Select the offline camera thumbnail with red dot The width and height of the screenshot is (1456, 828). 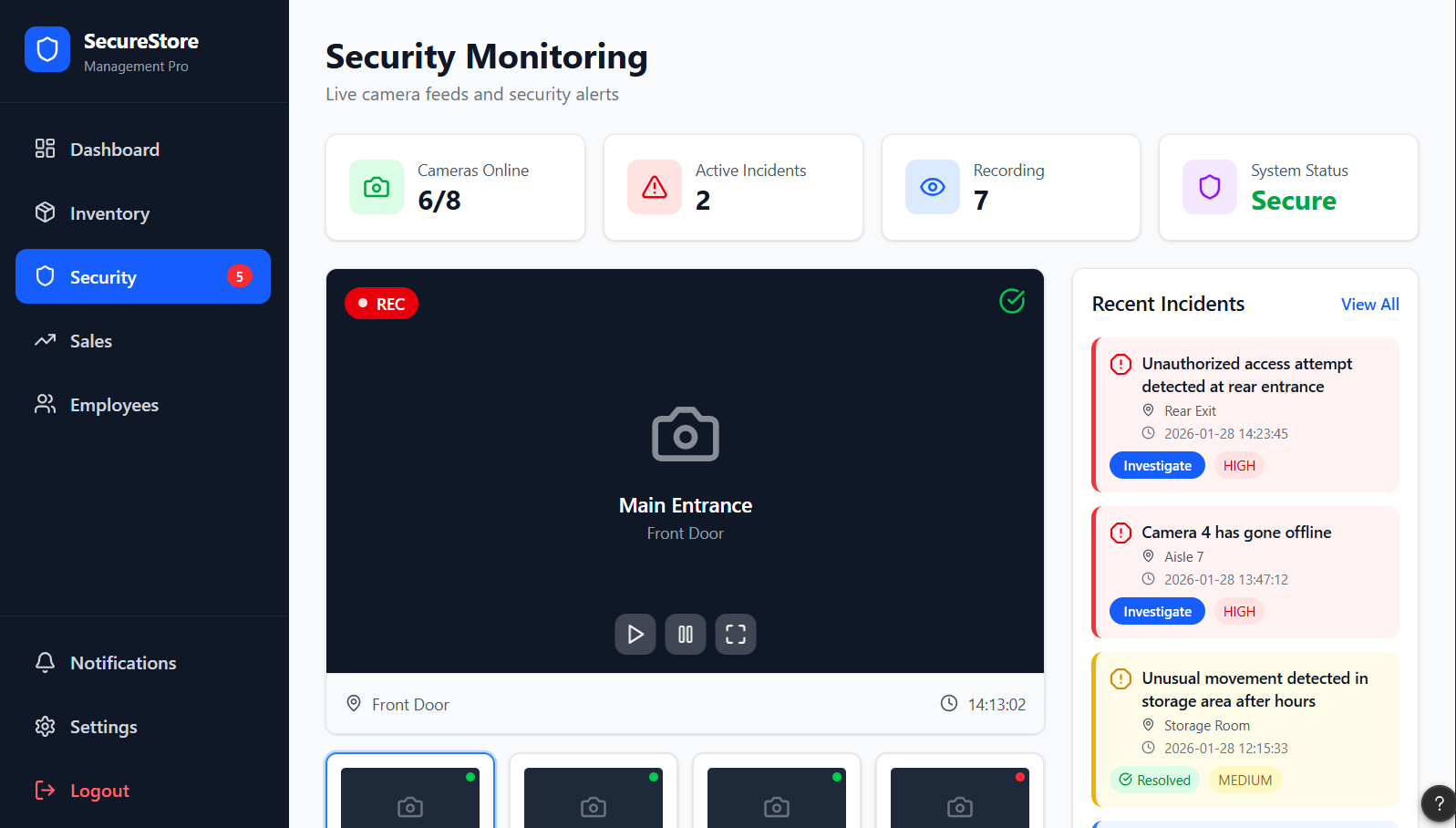960,791
